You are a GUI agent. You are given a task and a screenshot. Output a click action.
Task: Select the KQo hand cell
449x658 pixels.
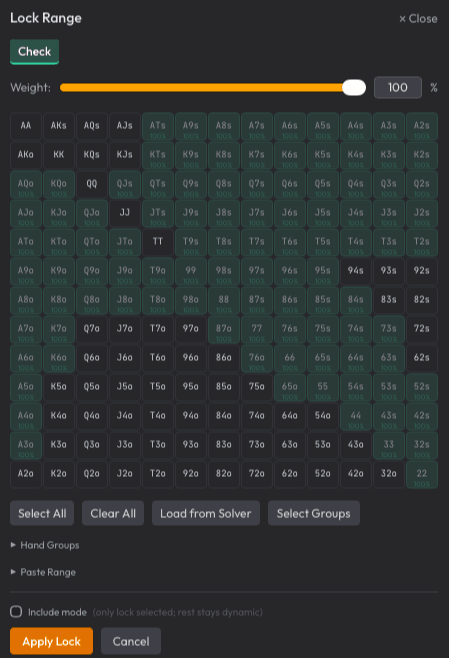(59, 184)
